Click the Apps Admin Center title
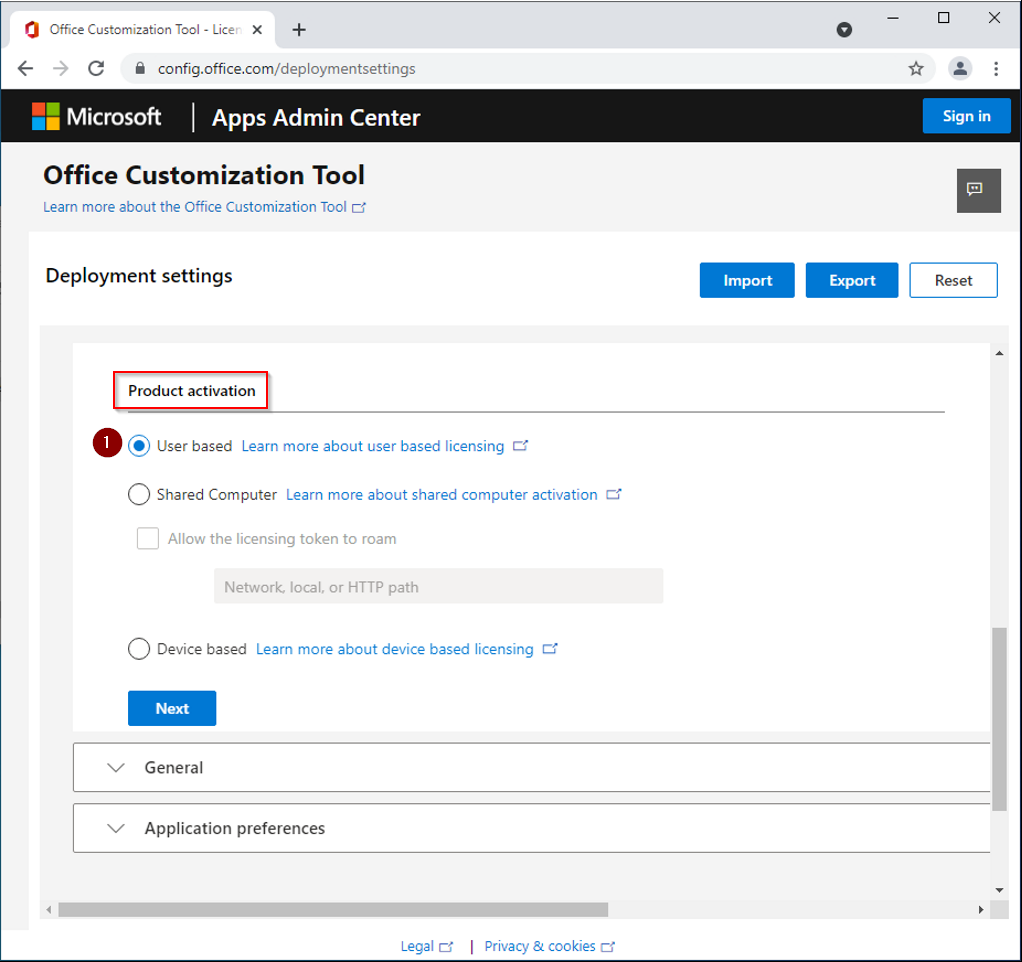Image resolution: width=1022 pixels, height=962 pixels. [316, 118]
